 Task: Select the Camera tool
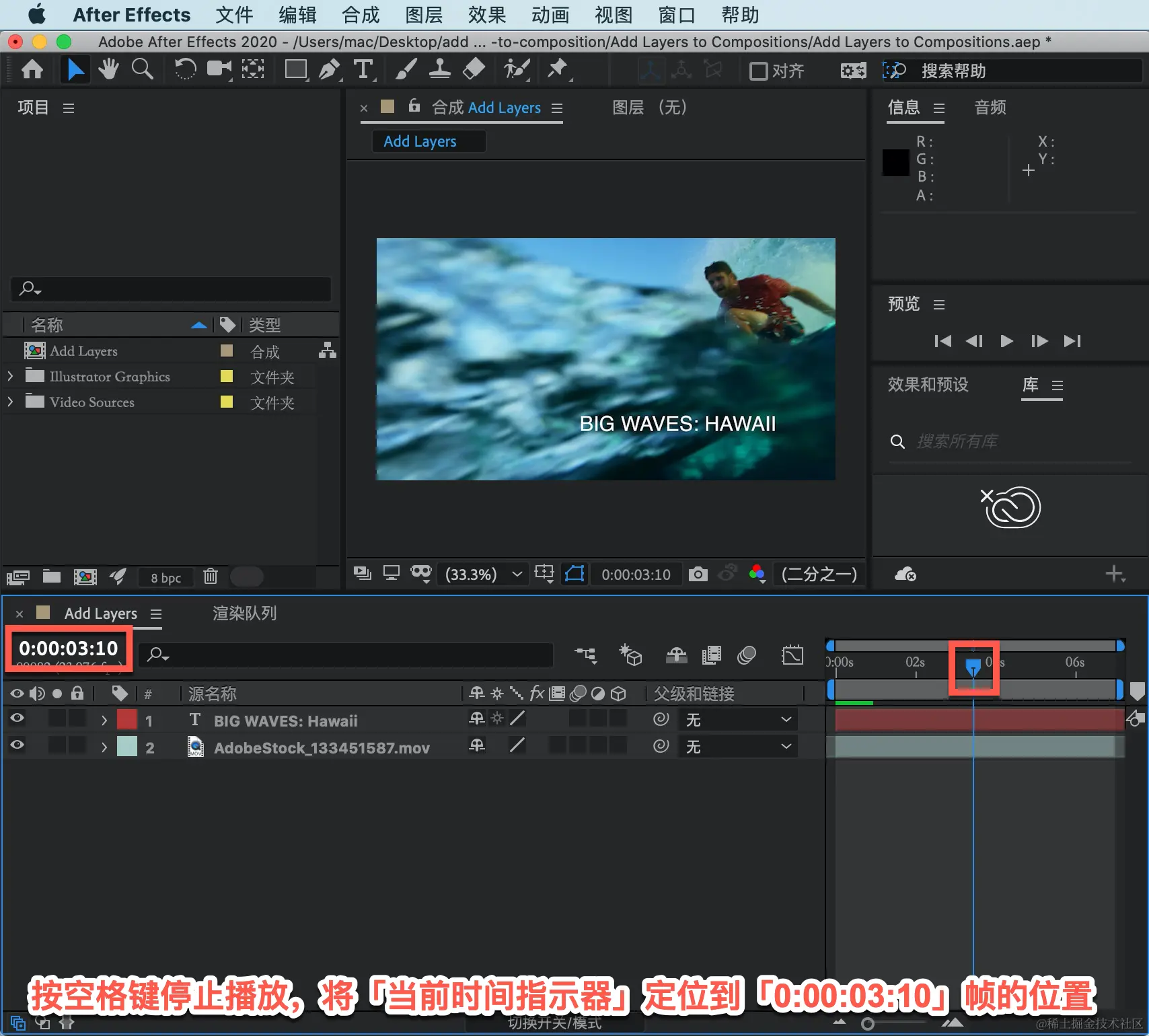pyautogui.click(x=219, y=69)
